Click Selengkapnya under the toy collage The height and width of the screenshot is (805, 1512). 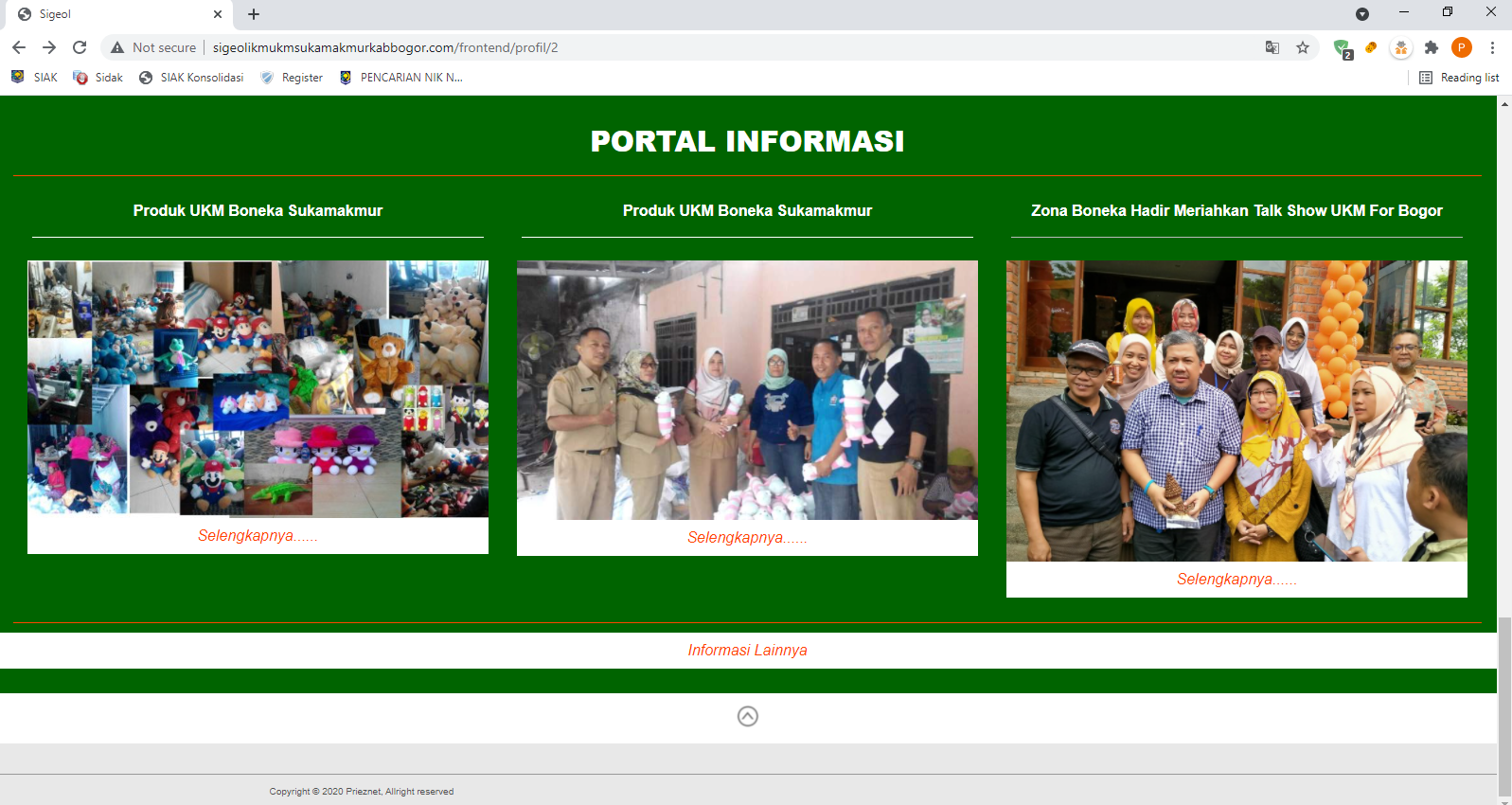(x=258, y=535)
